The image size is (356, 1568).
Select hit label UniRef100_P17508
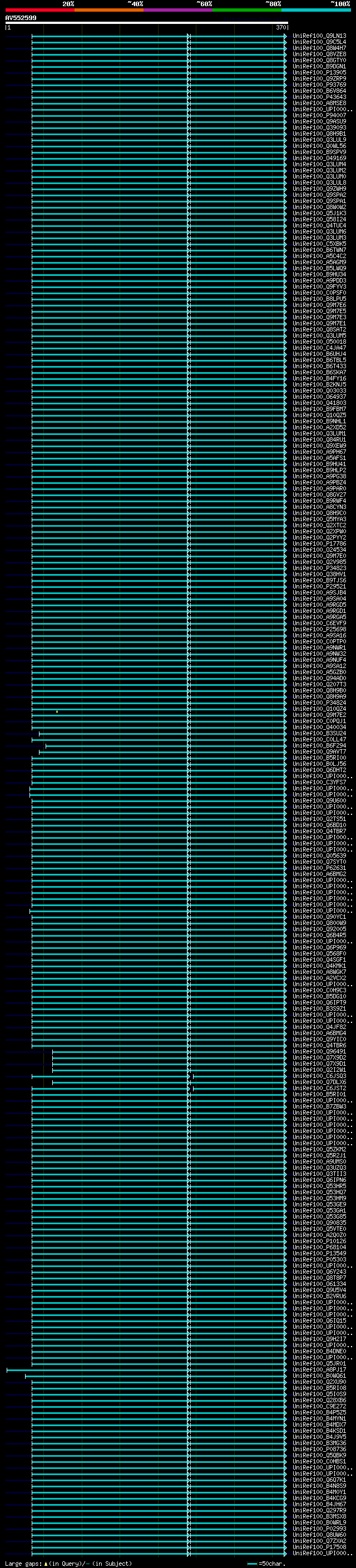pos(319,1546)
